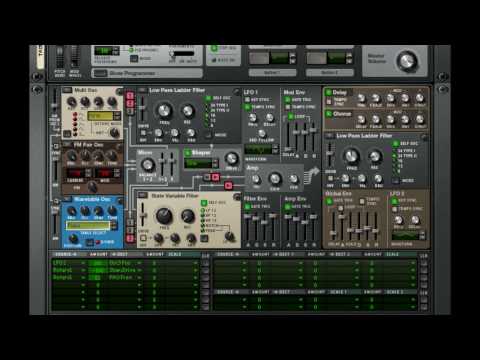Click the LFO 1 KBD Follow knob
The height and width of the screenshot is (360, 480).
[x=262, y=134]
